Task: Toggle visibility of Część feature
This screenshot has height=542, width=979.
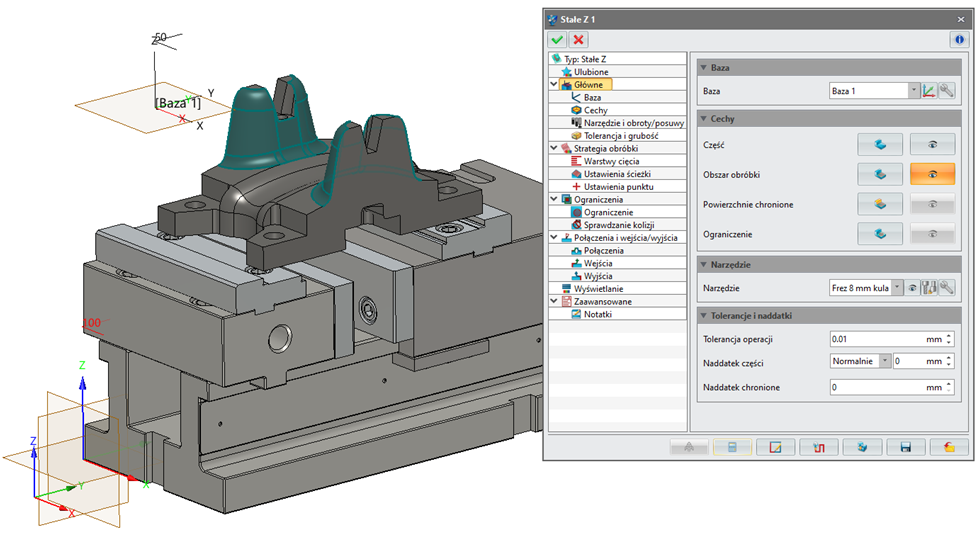Action: [932, 145]
